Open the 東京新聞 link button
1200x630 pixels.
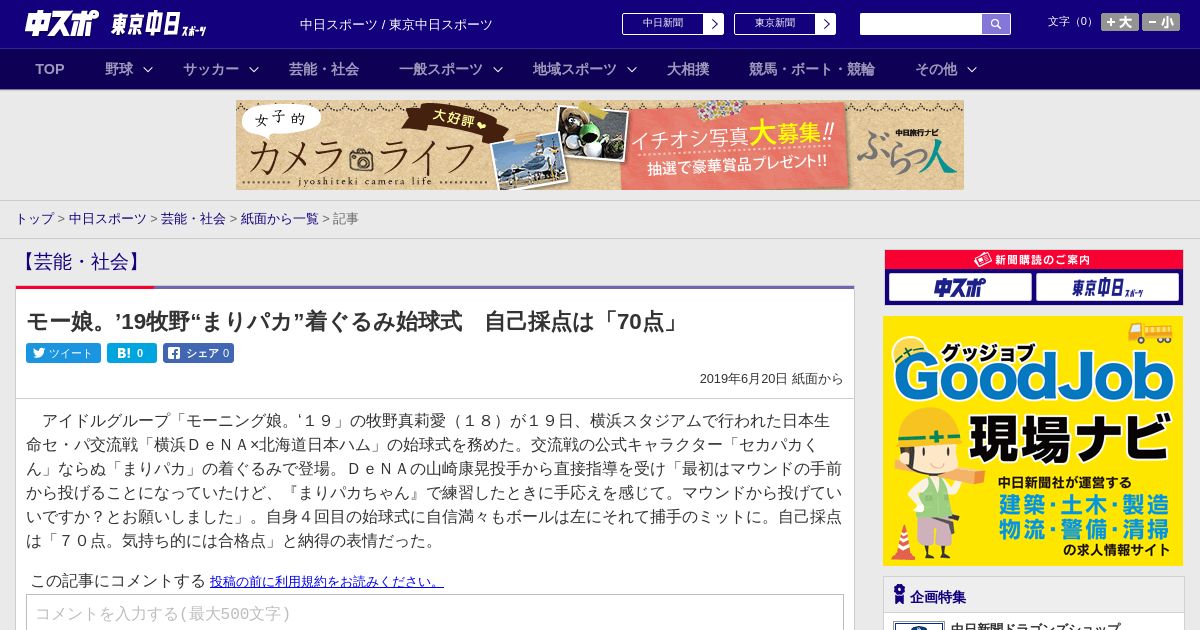coord(775,24)
